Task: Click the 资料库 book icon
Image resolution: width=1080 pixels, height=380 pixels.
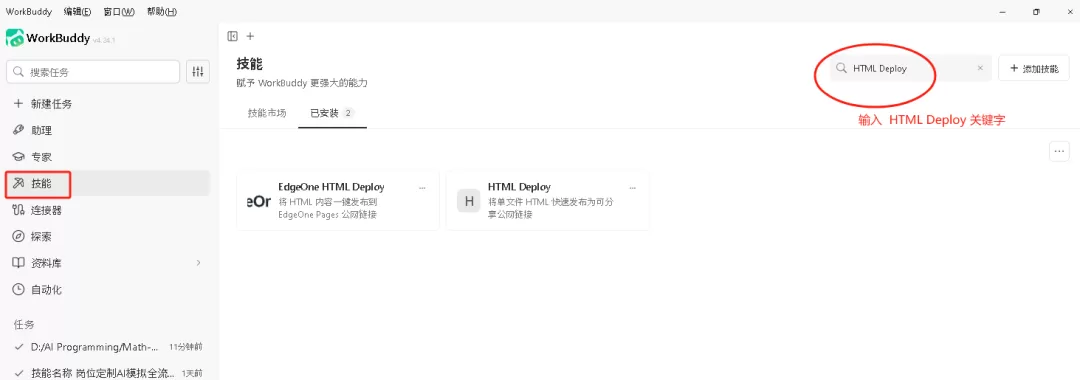Action: pos(19,263)
